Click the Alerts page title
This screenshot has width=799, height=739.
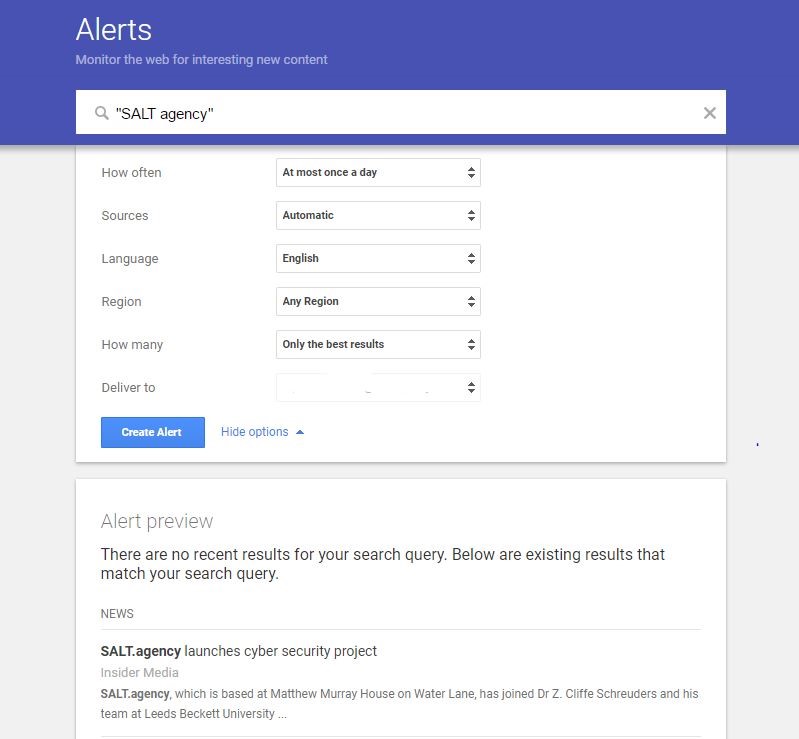click(x=114, y=30)
